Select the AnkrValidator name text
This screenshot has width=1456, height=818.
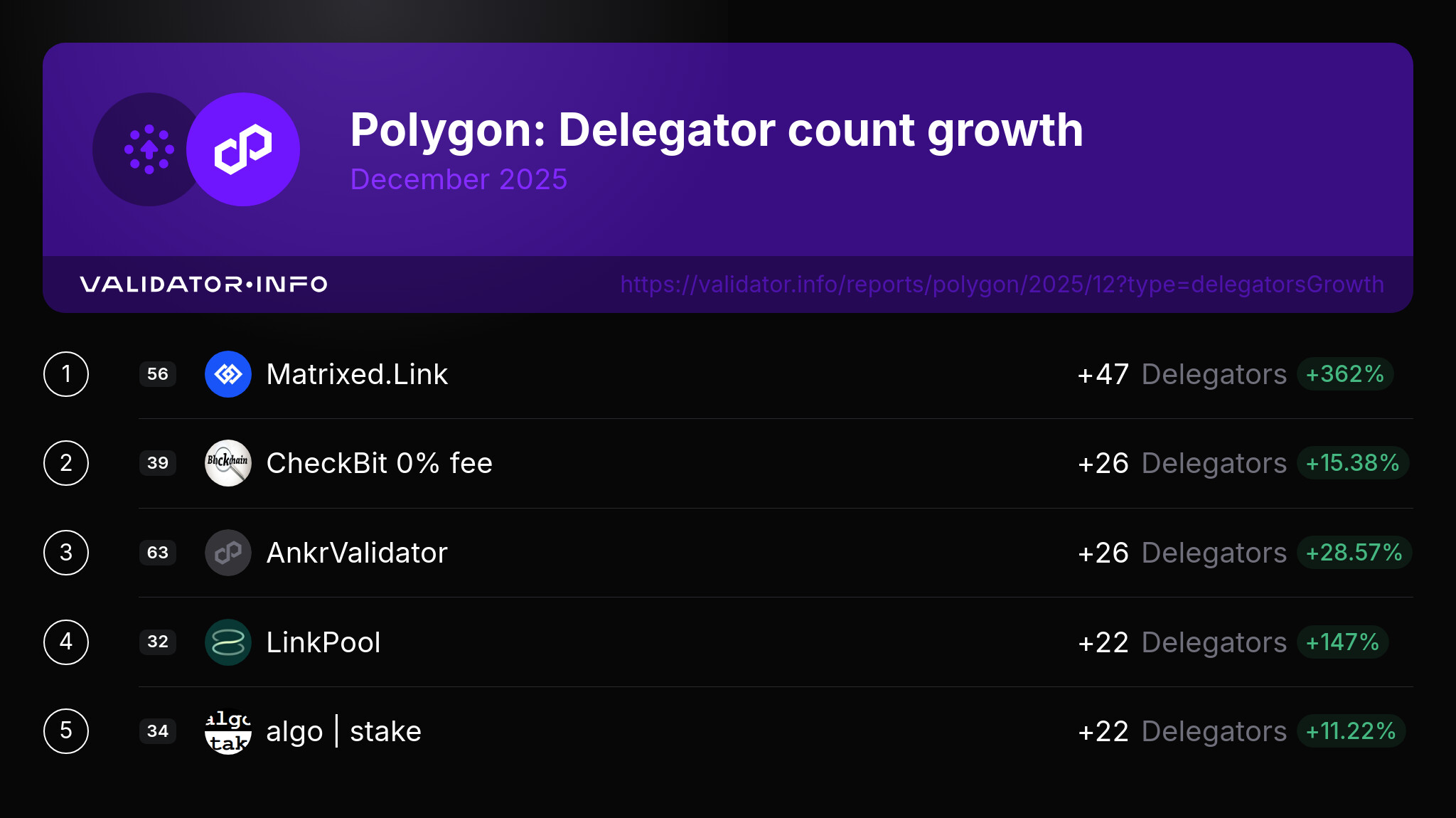click(x=357, y=553)
